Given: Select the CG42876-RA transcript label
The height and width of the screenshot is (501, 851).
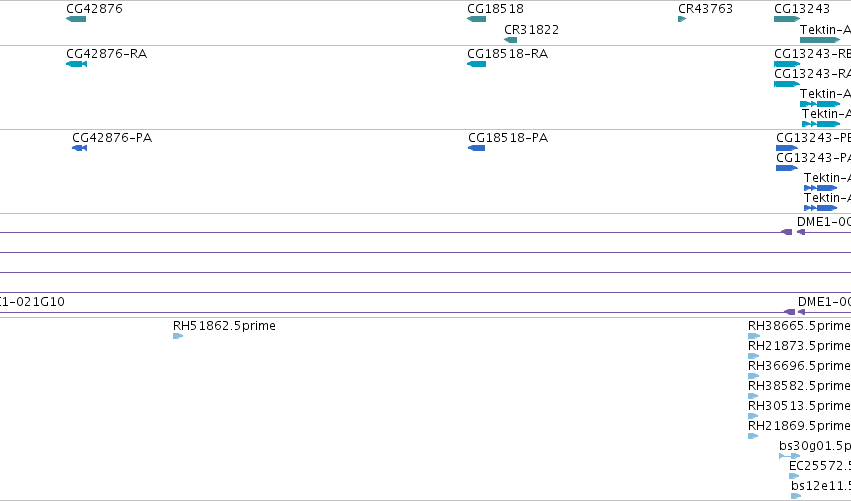Looking at the screenshot, I should (106, 54).
